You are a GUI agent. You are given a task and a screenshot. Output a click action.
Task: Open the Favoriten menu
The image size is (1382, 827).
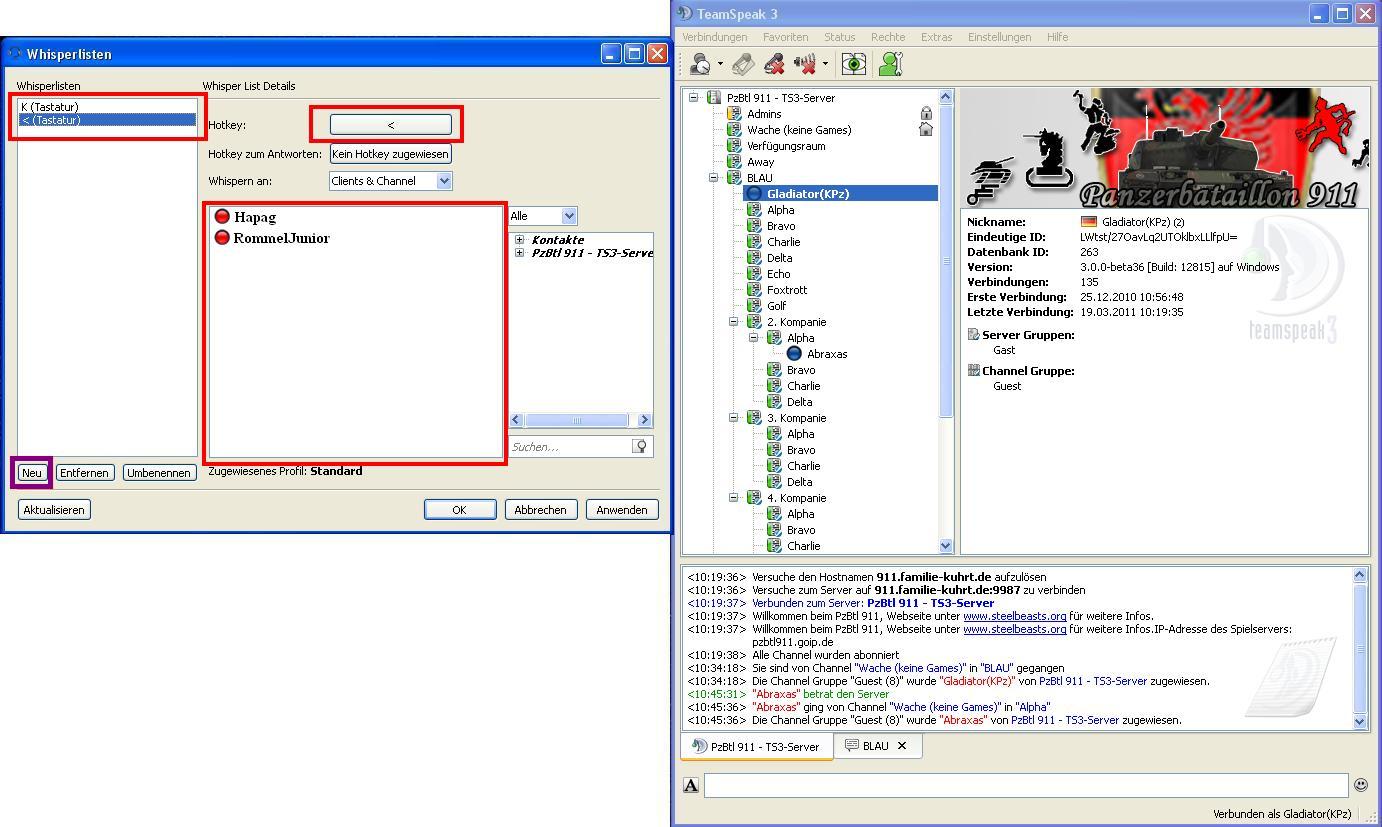(785, 37)
